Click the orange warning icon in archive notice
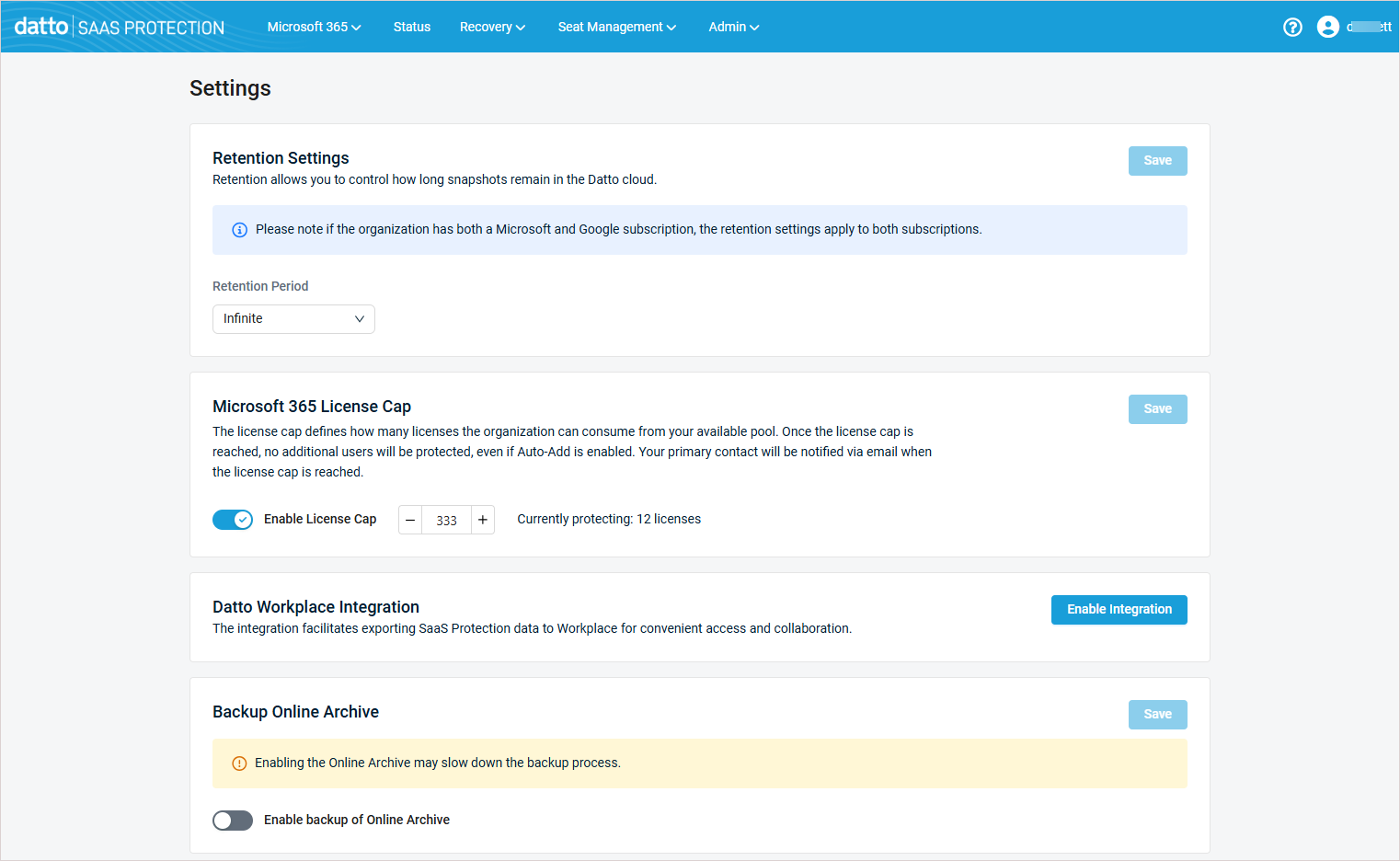The image size is (1400, 861). 239,763
